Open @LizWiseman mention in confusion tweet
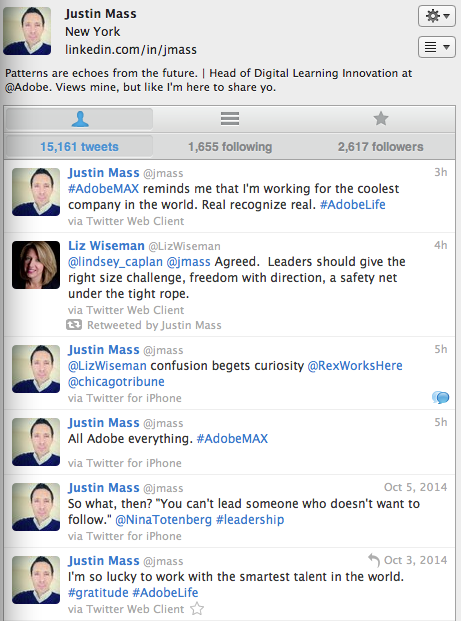Viewport: 461px width, 621px height. coord(107,366)
